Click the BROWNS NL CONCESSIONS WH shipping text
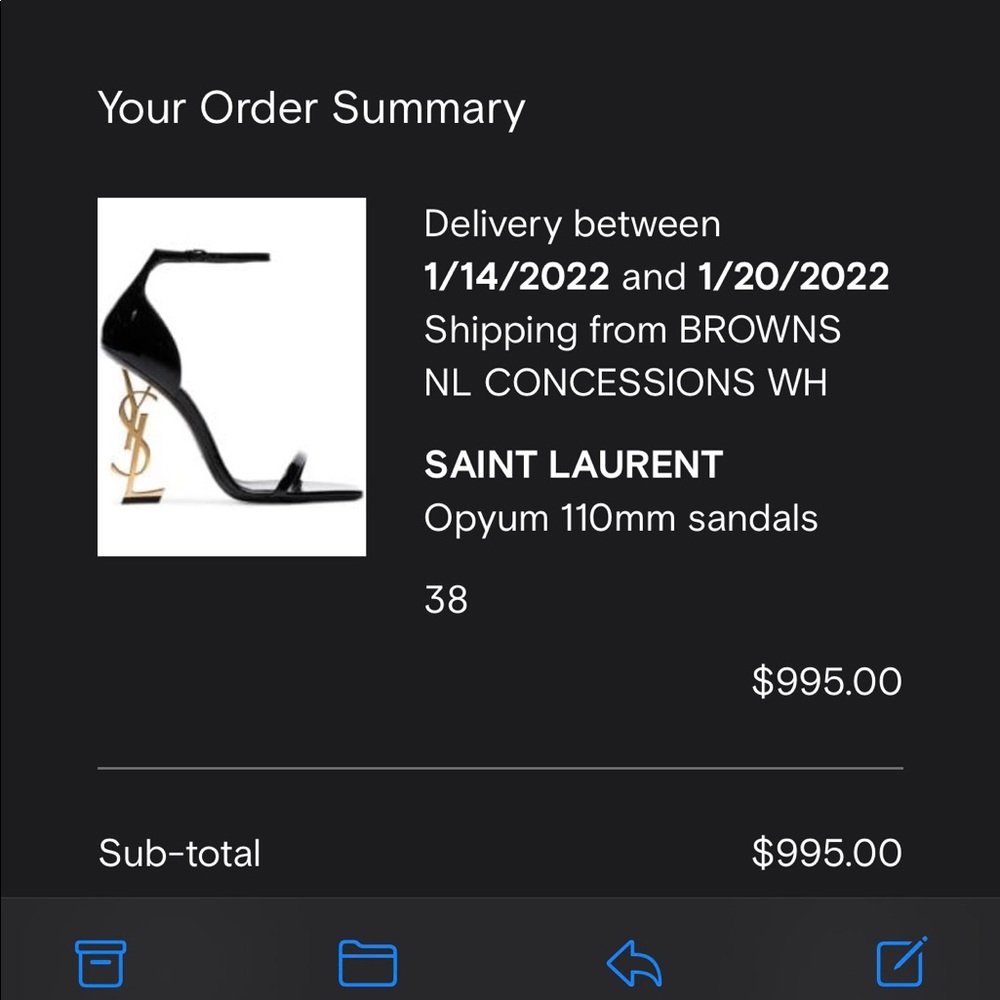Screen dimensions: 1000x1000 pos(632,356)
